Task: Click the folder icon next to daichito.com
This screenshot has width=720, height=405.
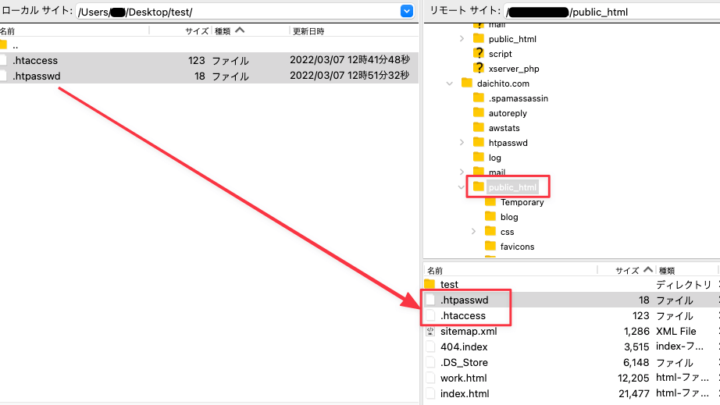Action: point(467,83)
